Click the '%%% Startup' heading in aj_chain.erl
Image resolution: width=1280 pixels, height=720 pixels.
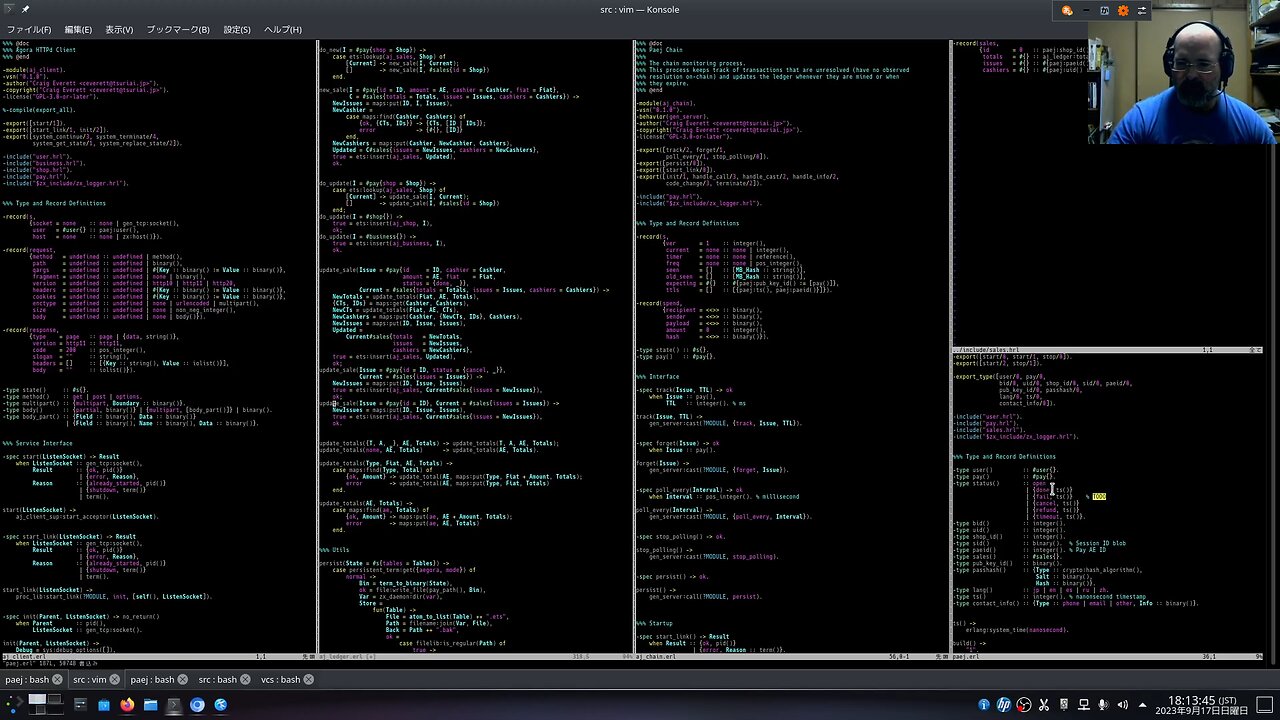[x=654, y=623]
